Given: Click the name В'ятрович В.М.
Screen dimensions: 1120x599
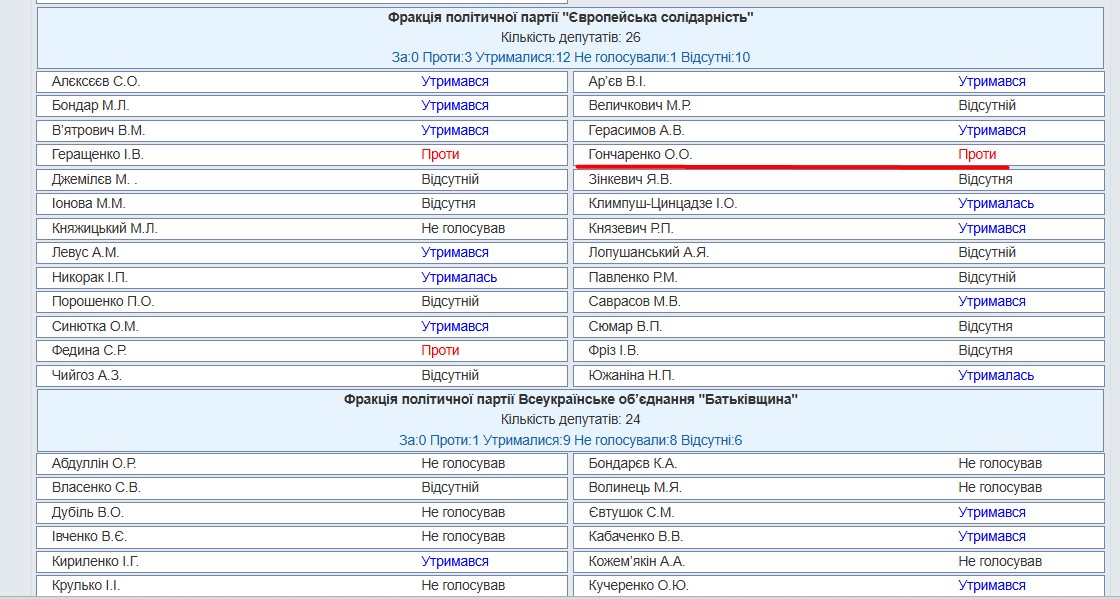Looking at the screenshot, I should [98, 131].
